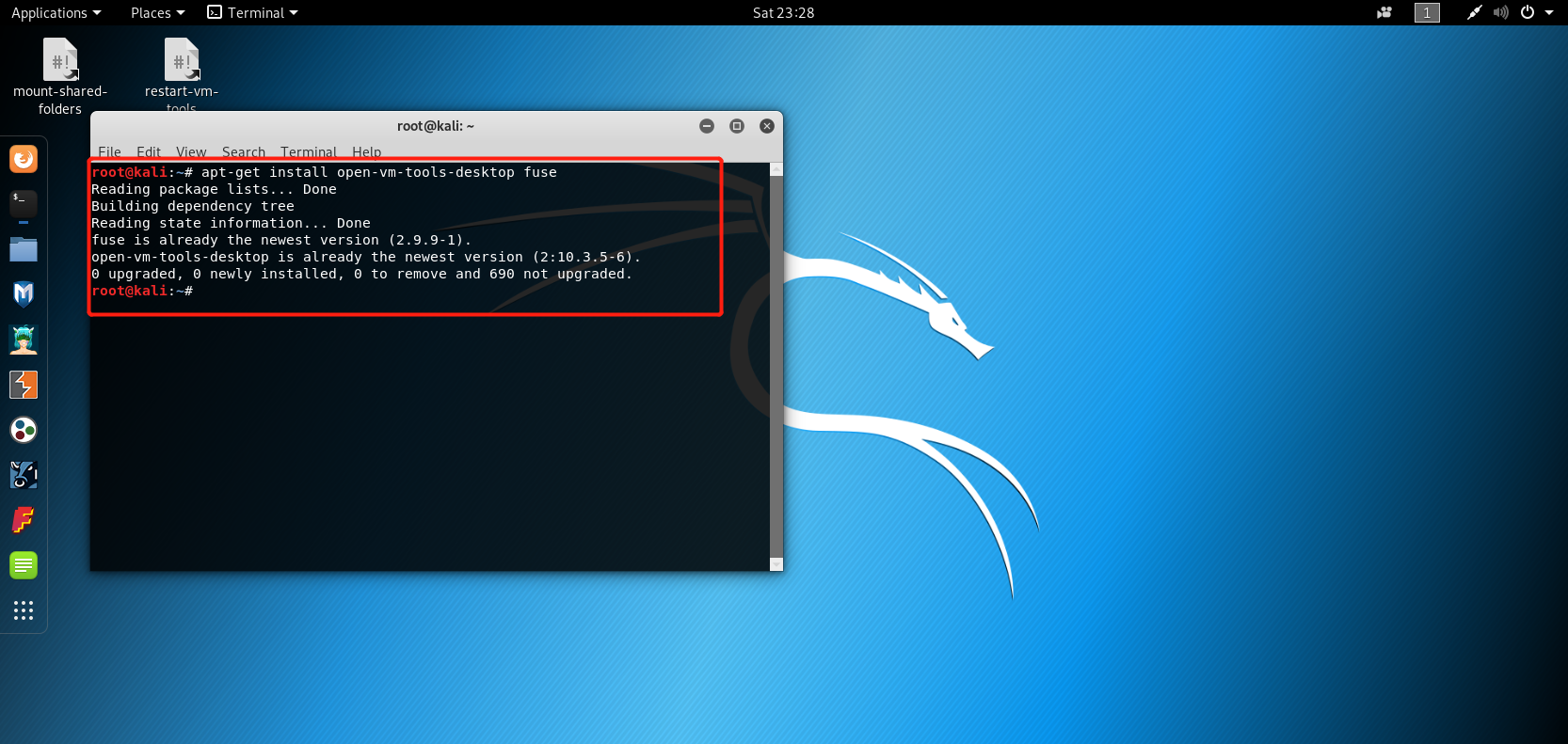Click the terminal scrollbar down arrow
This screenshot has height=744, width=1568.
point(776,564)
